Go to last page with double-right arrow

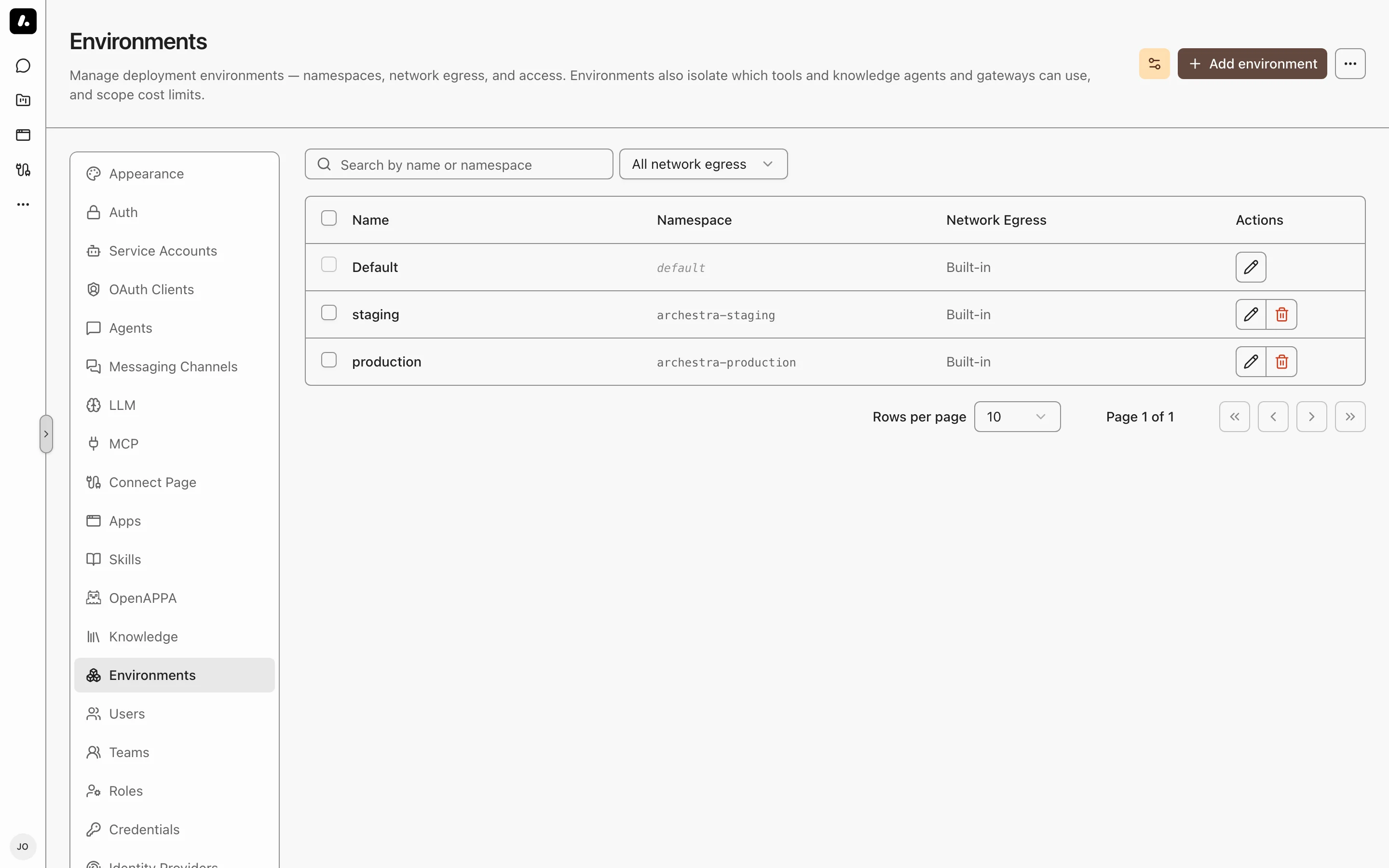point(1350,417)
